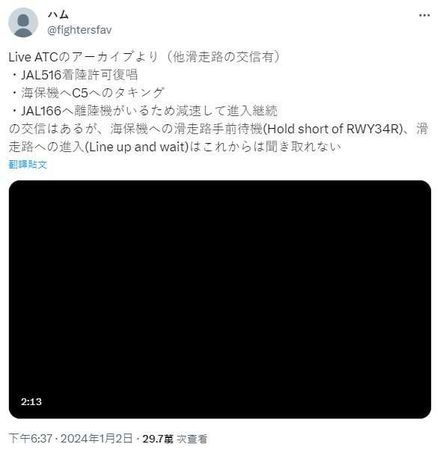Screen dimensions: 440x450
Task: Open the 29.7萬 view count
Action: click(x=158, y=439)
